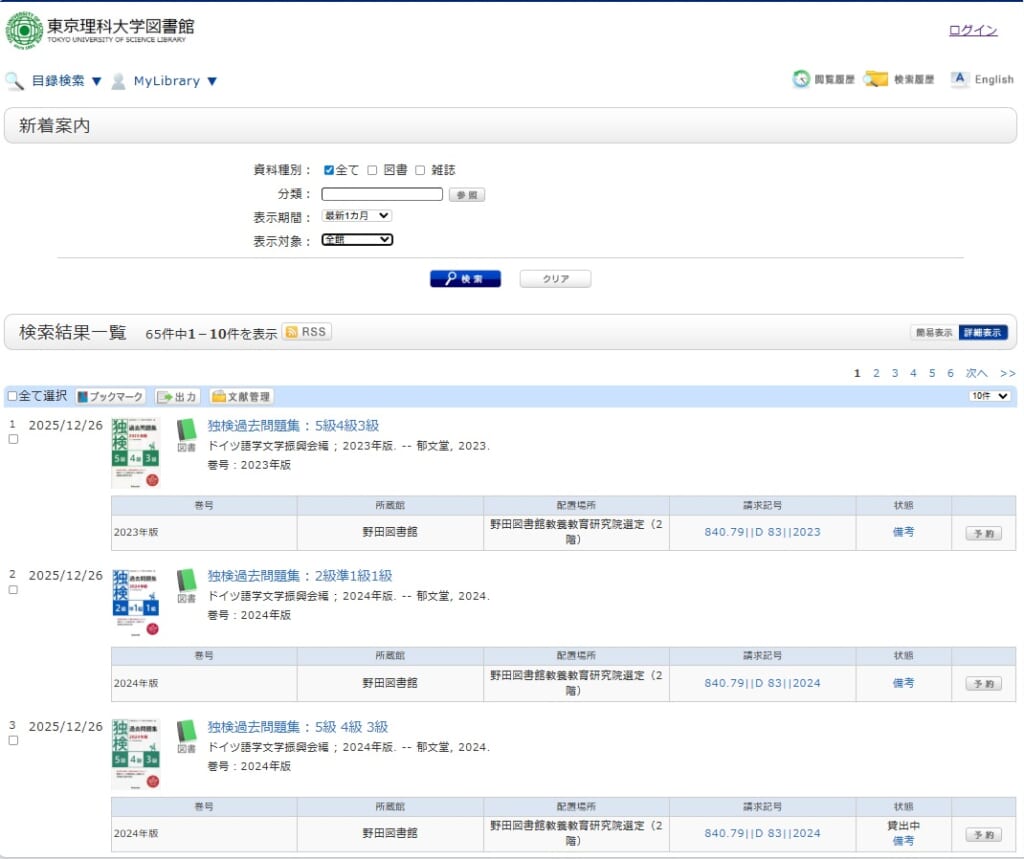Switch language via the English icon
This screenshot has height=859, width=1024.
click(x=960, y=80)
